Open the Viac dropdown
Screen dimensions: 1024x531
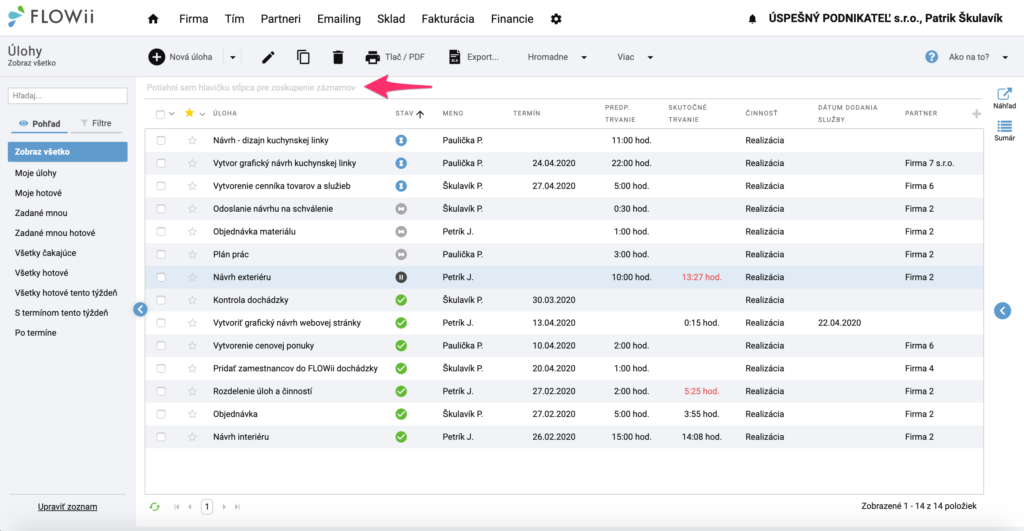(635, 57)
